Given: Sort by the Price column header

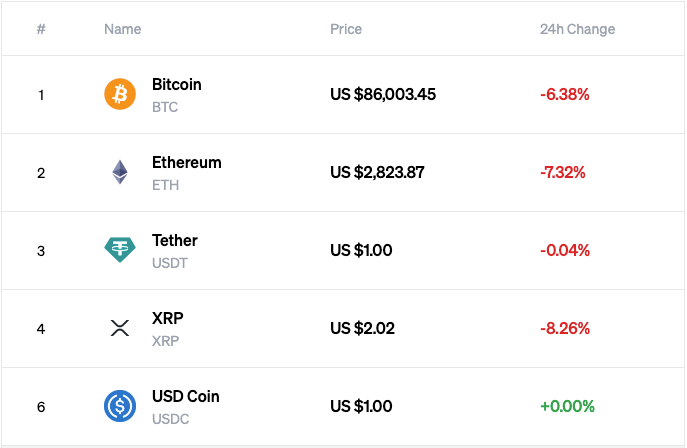Looking at the screenshot, I should 346,29.
